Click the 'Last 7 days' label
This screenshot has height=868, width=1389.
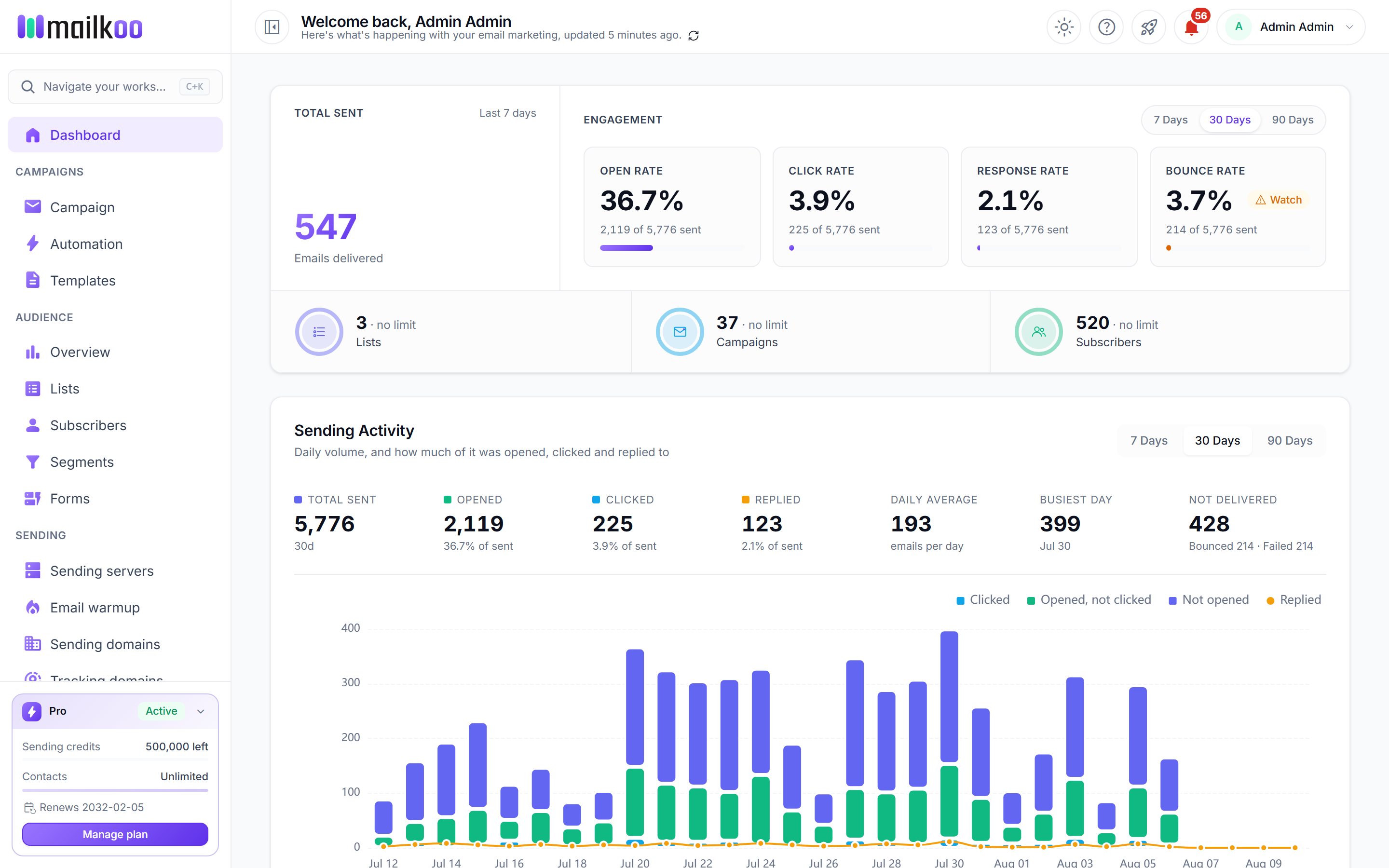pos(507,113)
